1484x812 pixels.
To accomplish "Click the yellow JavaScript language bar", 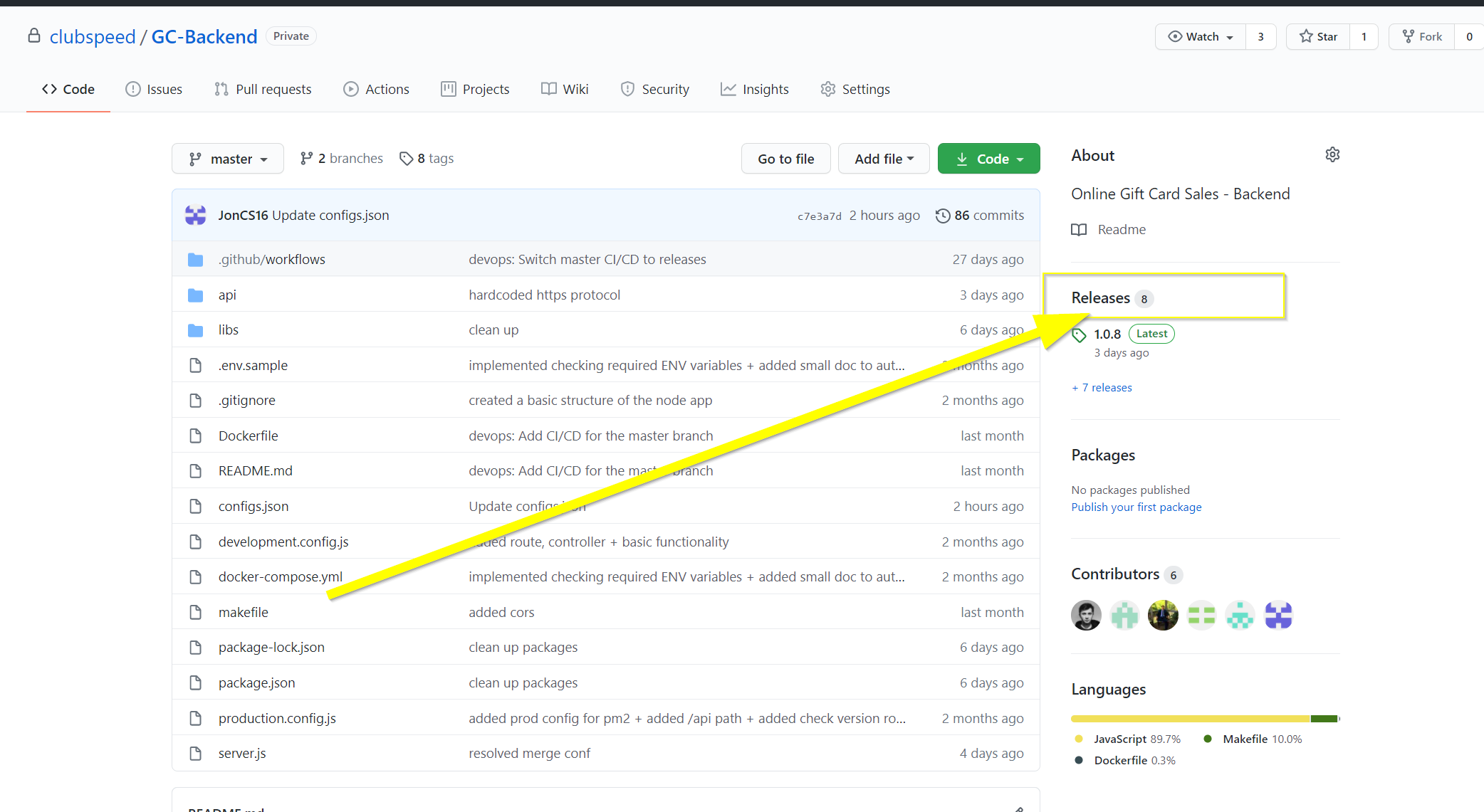I will coord(1191,719).
